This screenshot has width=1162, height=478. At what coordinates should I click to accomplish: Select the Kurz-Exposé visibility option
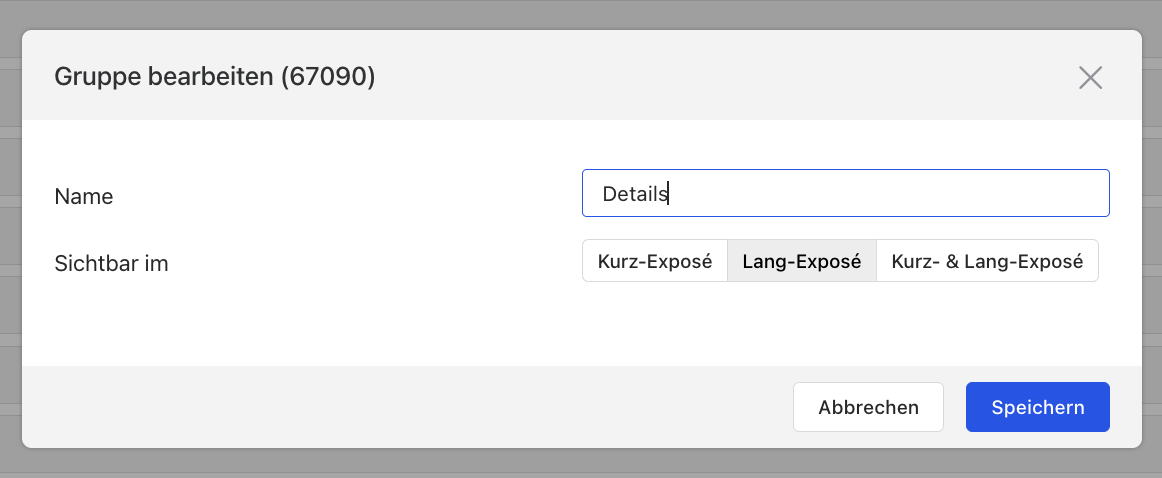pyautogui.click(x=654, y=261)
